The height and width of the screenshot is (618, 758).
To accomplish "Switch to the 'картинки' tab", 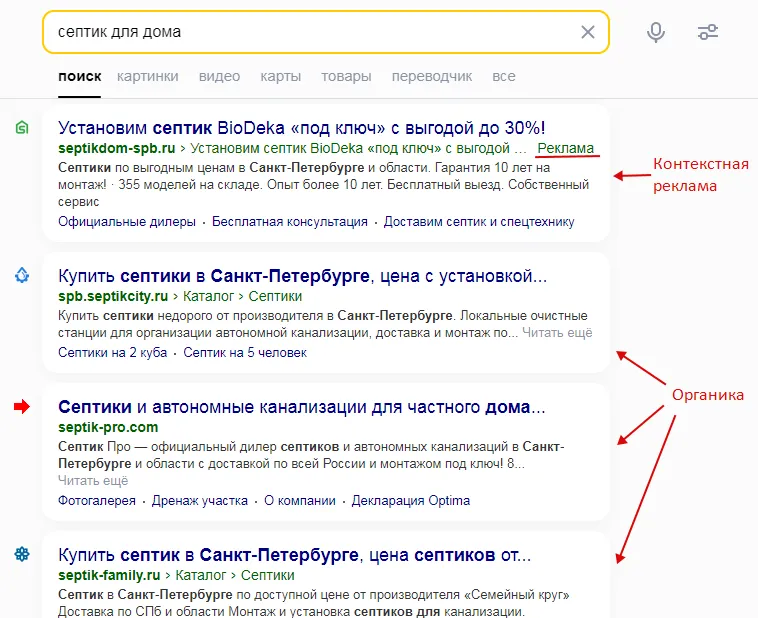I will pos(147,76).
